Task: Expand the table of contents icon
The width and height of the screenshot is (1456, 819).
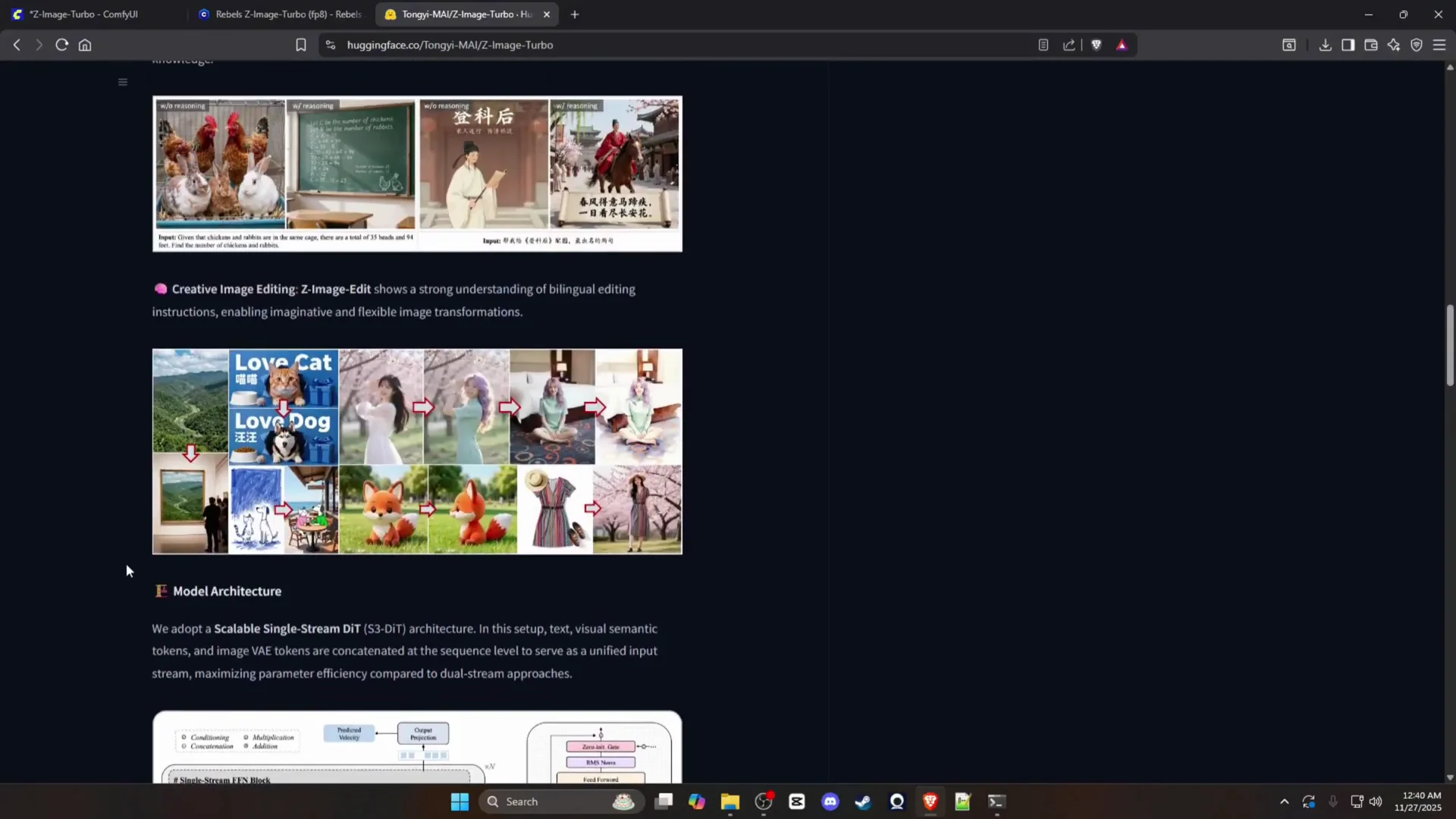Action: (x=122, y=82)
